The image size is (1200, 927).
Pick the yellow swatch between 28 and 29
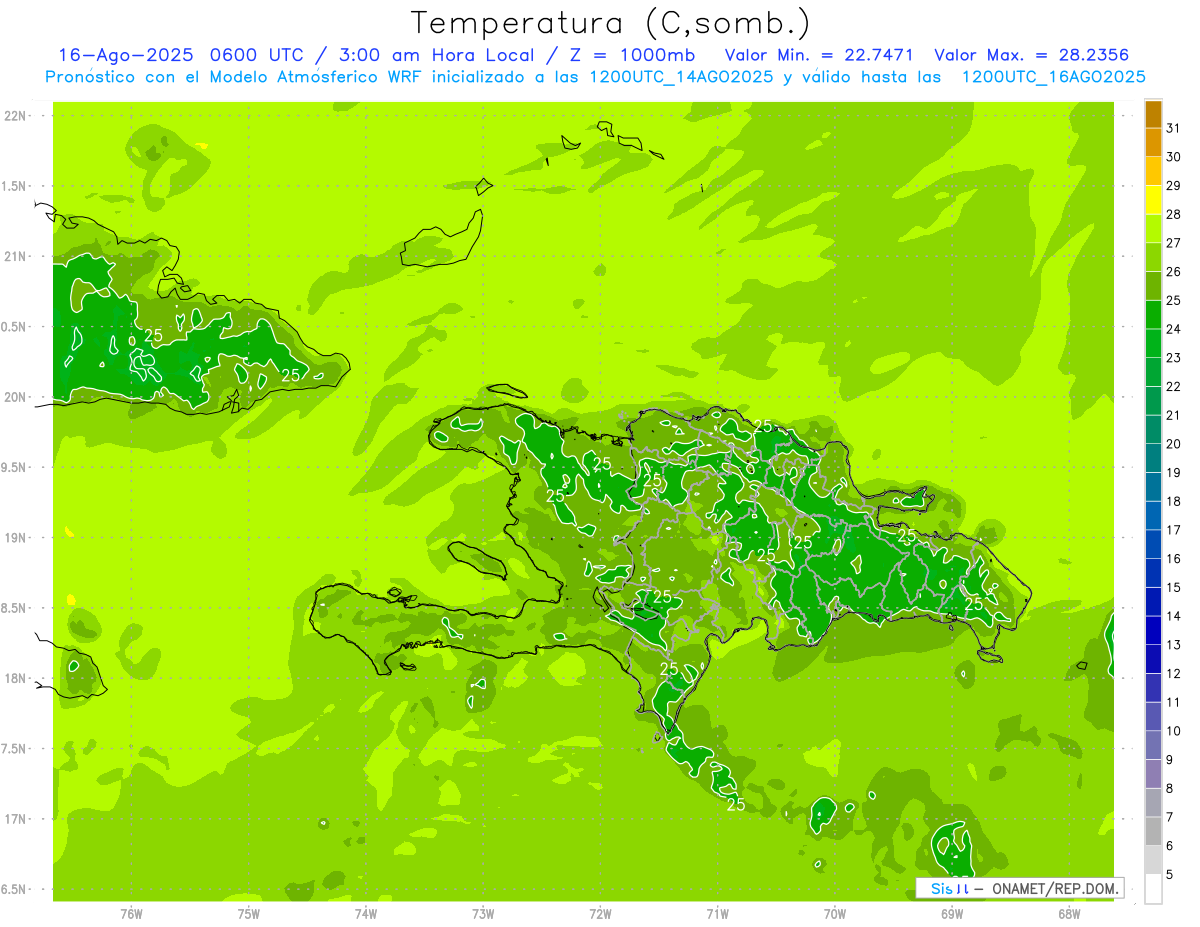coord(1153,200)
